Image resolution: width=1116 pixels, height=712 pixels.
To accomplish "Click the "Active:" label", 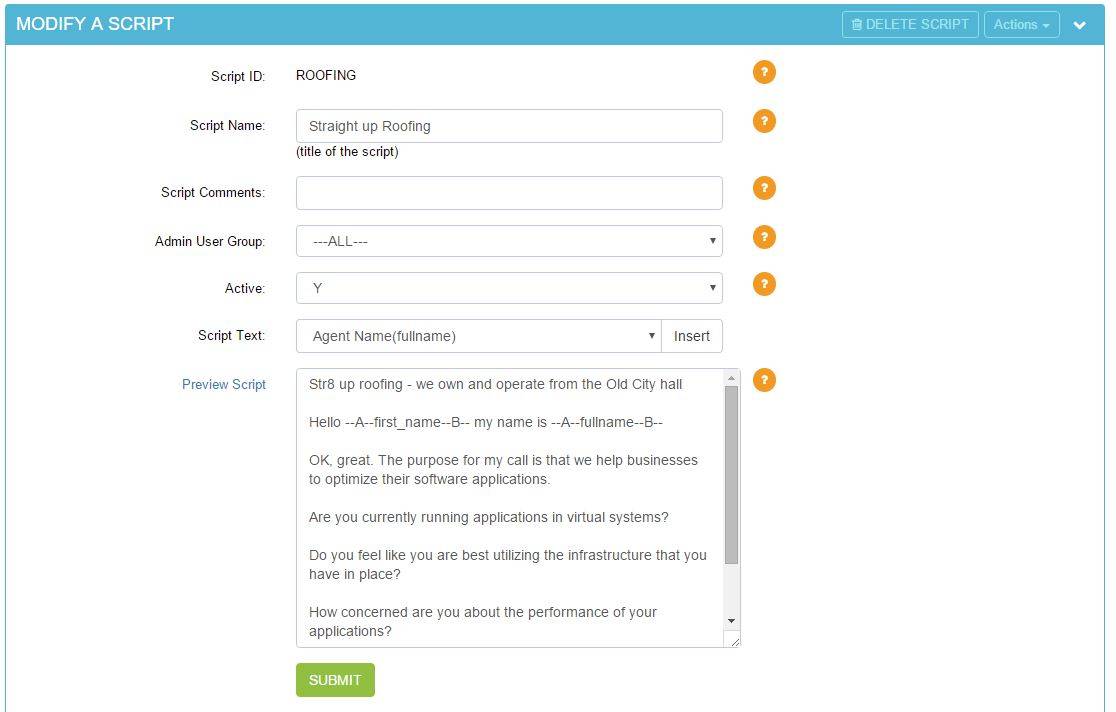I will tap(245, 288).
